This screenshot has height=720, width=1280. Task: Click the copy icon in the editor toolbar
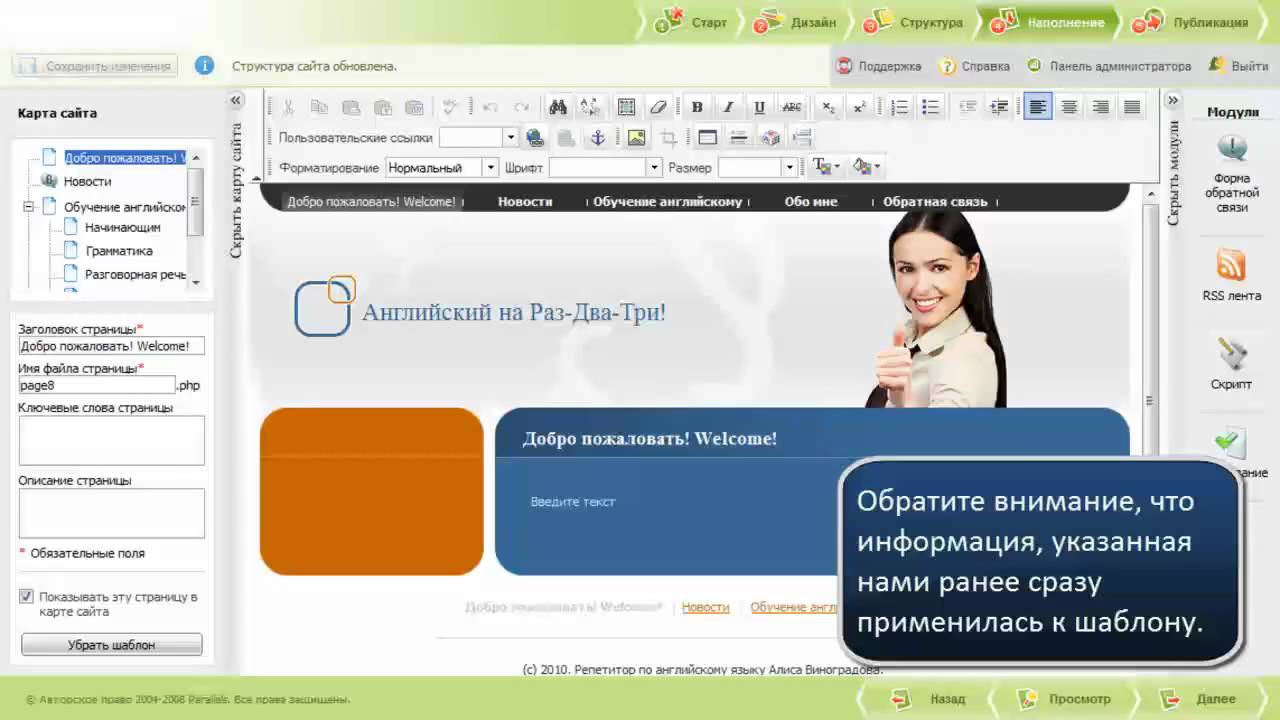coord(319,107)
